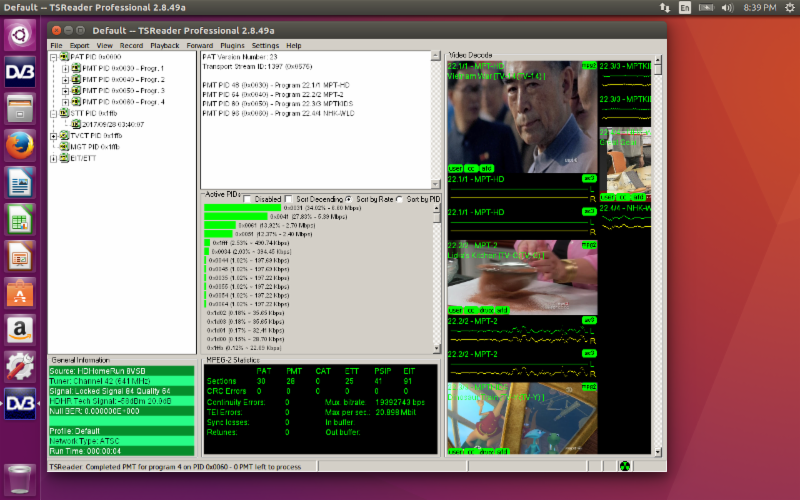Expand the TVCT PID 0x1ffb tree node

(x=54, y=135)
